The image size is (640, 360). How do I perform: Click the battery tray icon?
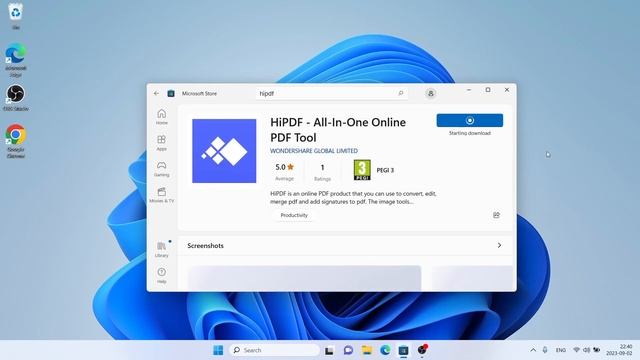point(597,350)
